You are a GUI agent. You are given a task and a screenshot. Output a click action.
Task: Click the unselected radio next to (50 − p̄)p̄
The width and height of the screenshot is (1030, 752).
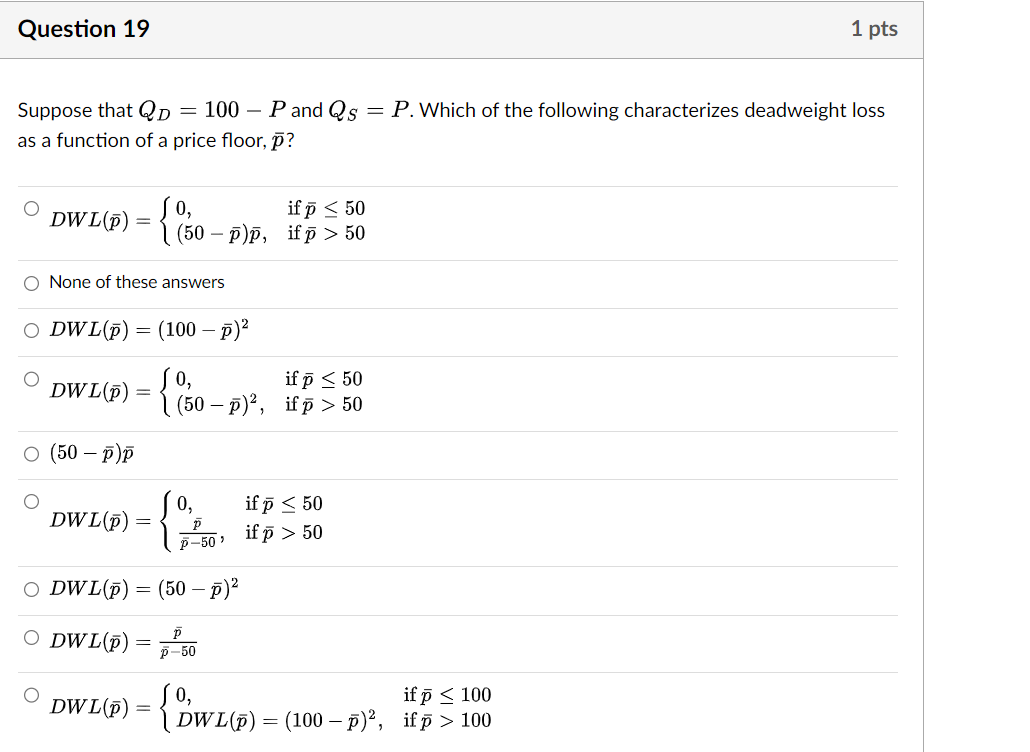[31, 452]
